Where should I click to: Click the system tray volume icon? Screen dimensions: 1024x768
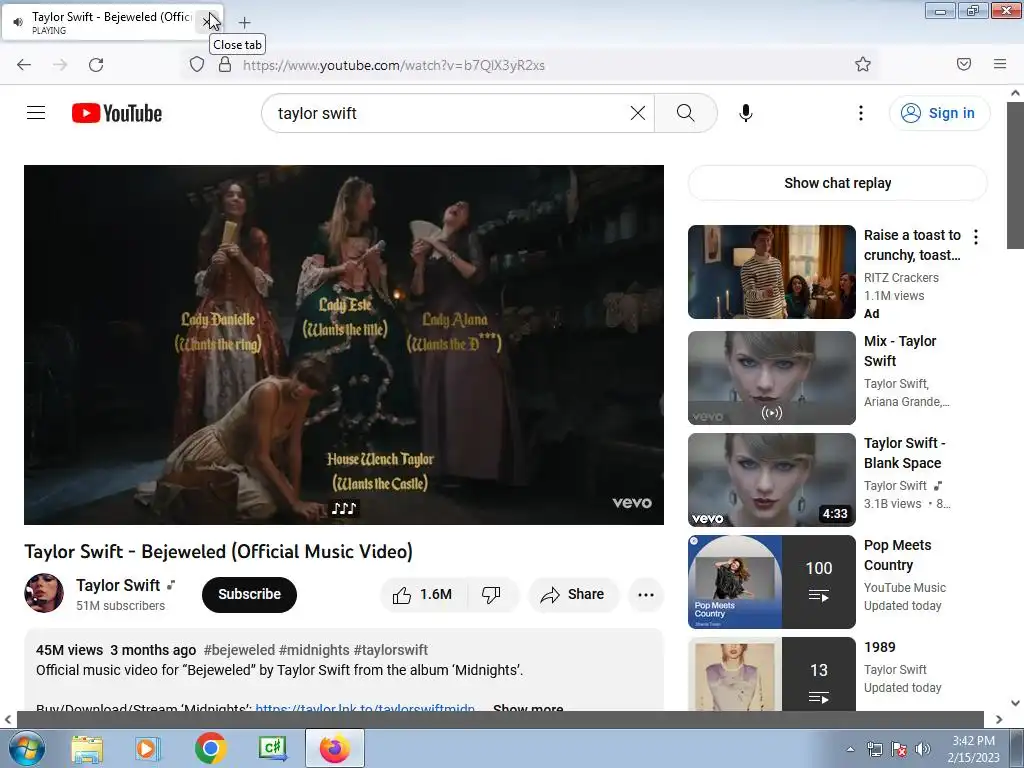point(922,749)
